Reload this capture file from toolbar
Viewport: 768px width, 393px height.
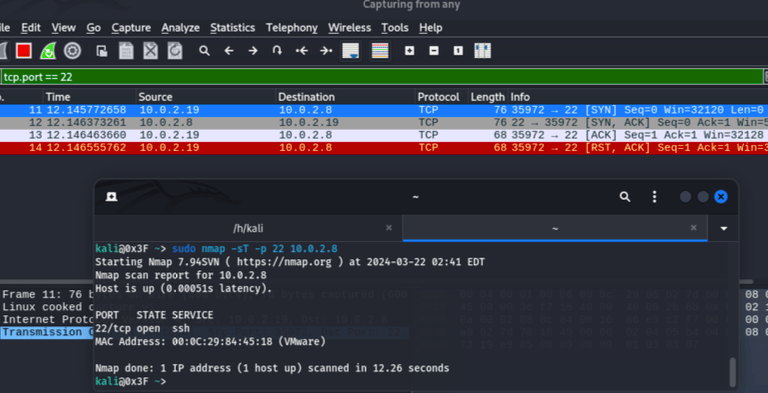[x=175, y=51]
